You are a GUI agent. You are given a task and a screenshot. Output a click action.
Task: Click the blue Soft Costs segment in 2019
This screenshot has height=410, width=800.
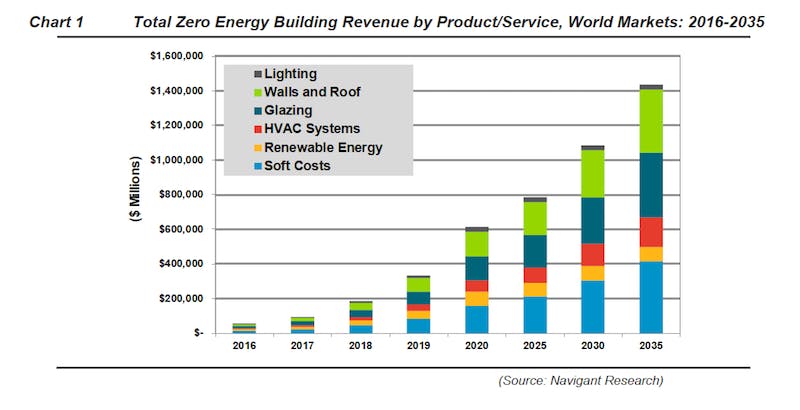tap(421, 325)
